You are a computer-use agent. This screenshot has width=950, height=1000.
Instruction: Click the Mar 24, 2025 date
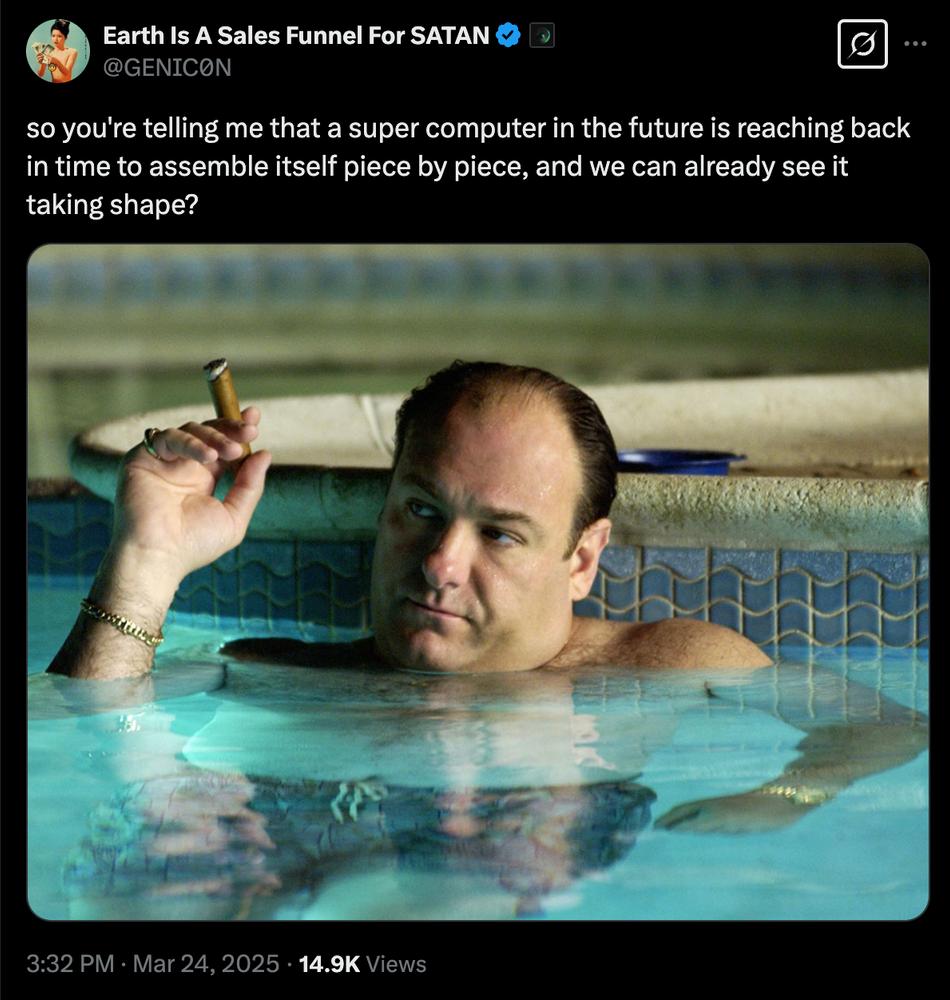pos(206,964)
